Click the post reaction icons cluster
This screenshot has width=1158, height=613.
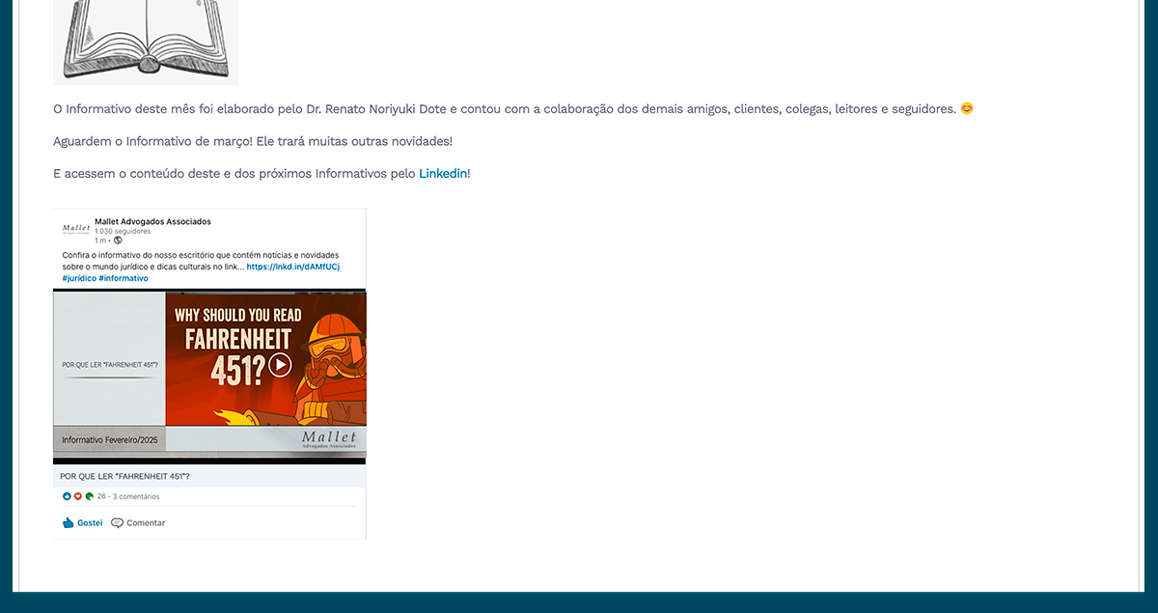coord(78,496)
